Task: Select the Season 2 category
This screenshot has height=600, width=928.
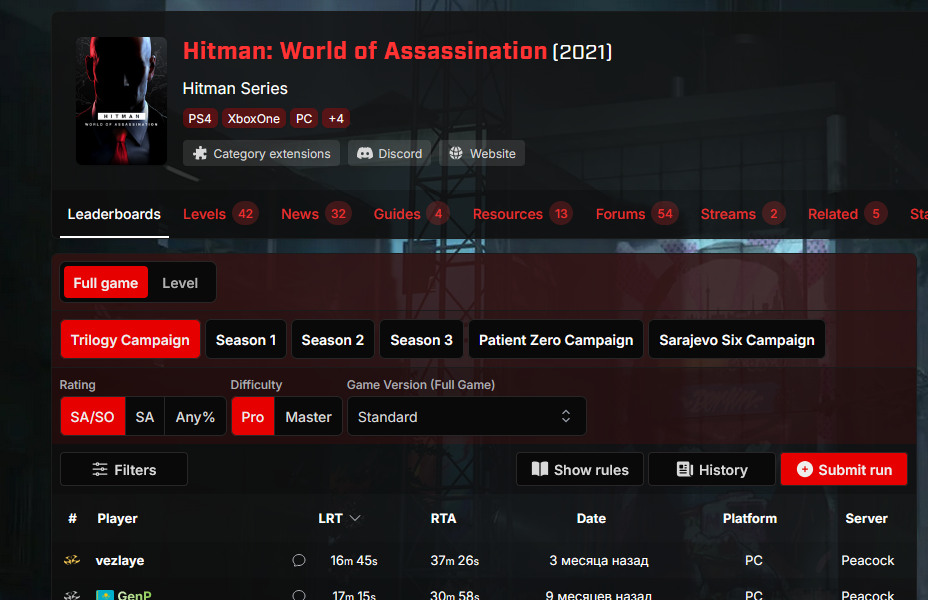Action: click(x=333, y=340)
